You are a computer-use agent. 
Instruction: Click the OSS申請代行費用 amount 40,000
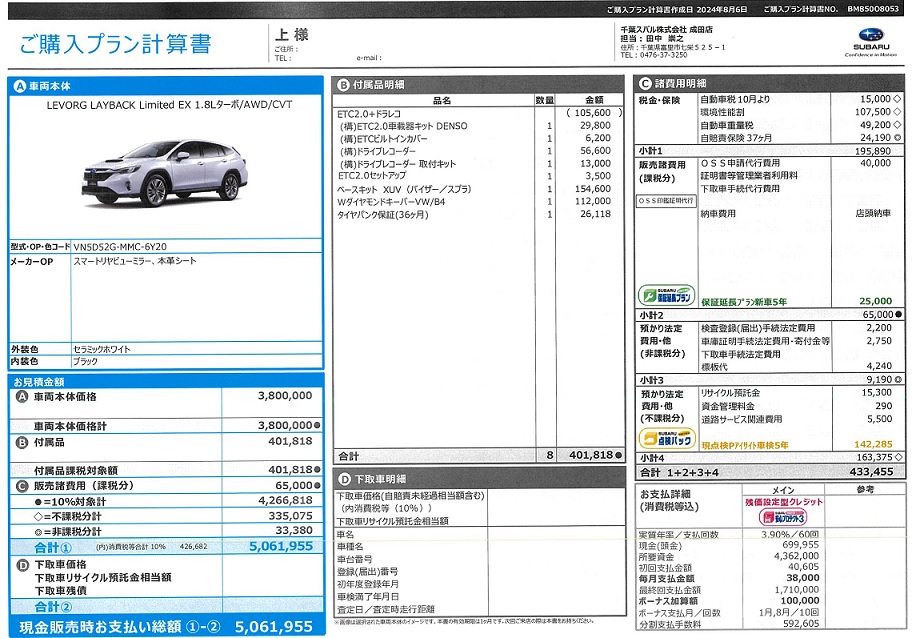[875, 163]
